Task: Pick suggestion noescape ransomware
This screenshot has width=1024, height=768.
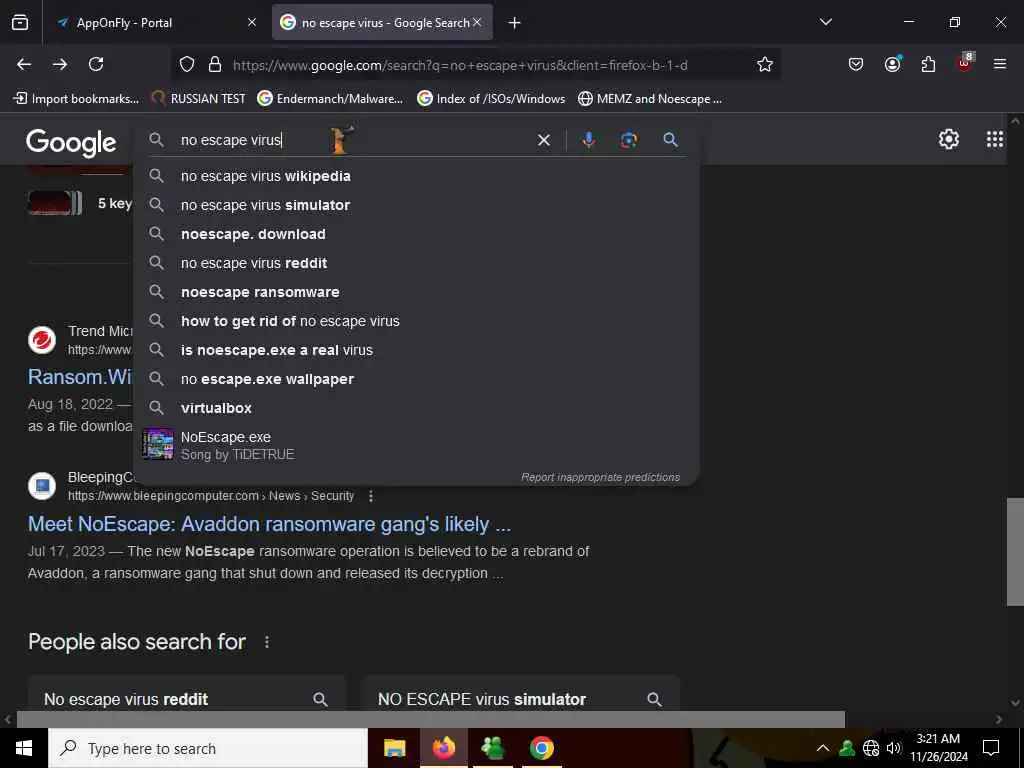Action: [416, 292]
